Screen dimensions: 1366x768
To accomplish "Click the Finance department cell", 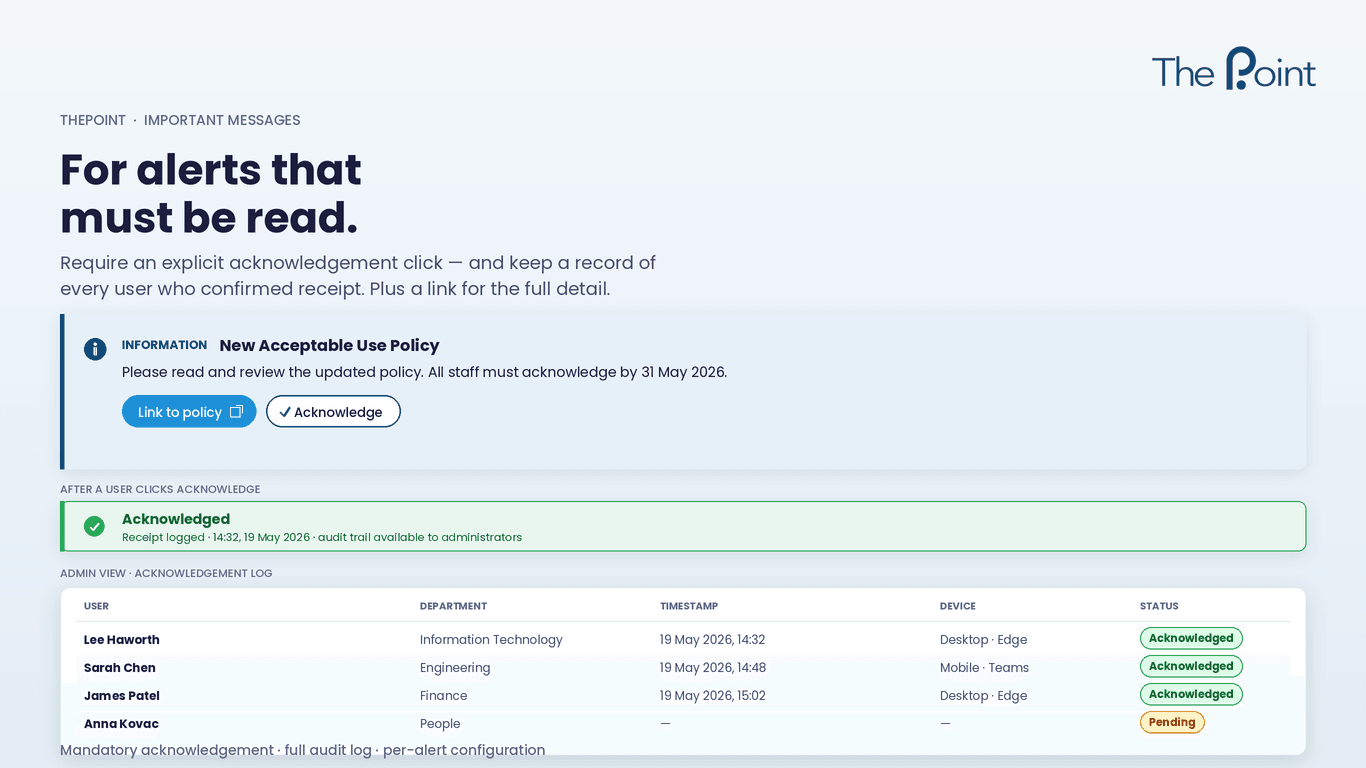I will pyautogui.click(x=444, y=696).
